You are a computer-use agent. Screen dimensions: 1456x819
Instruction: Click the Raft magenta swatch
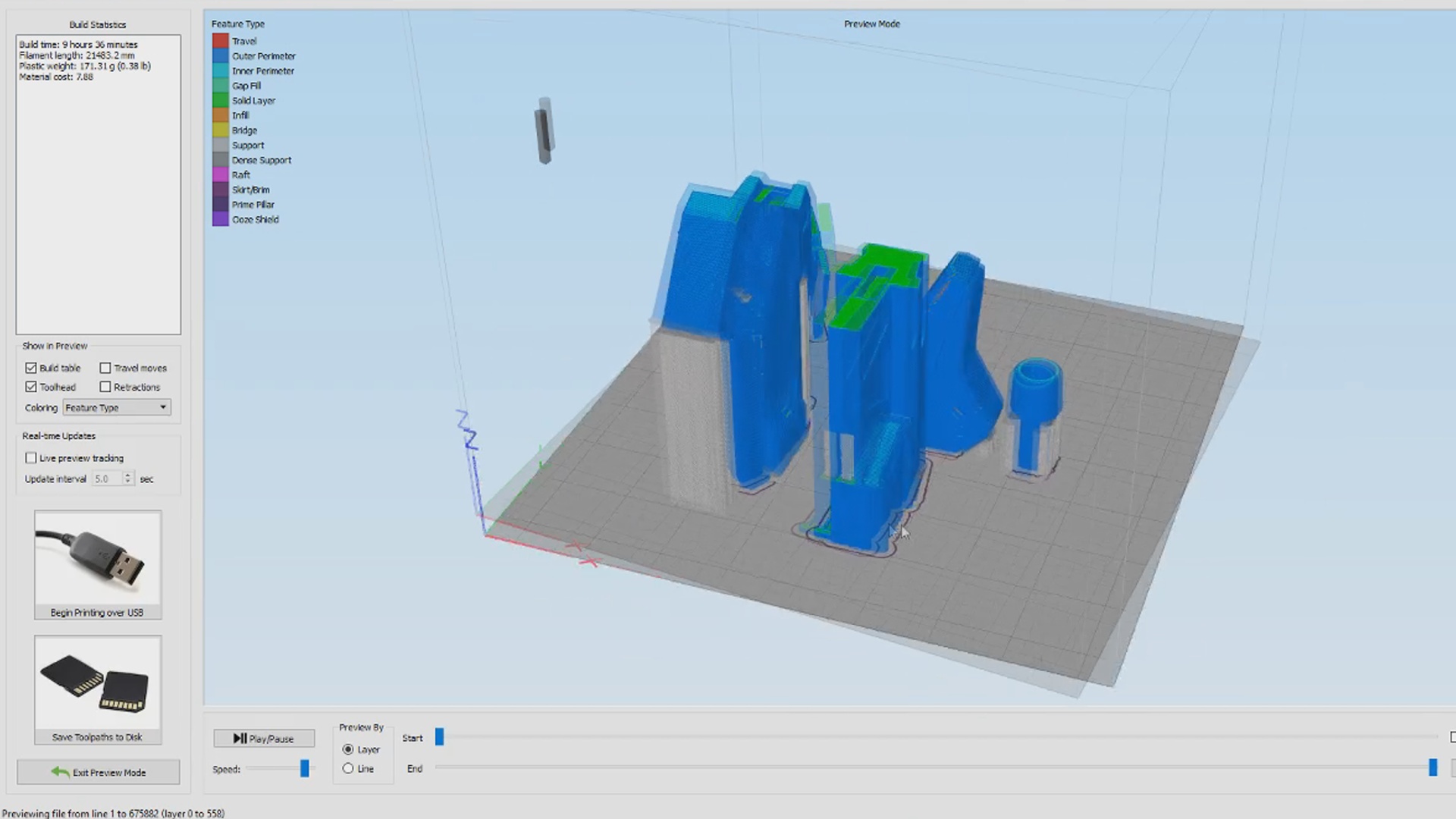(220, 174)
